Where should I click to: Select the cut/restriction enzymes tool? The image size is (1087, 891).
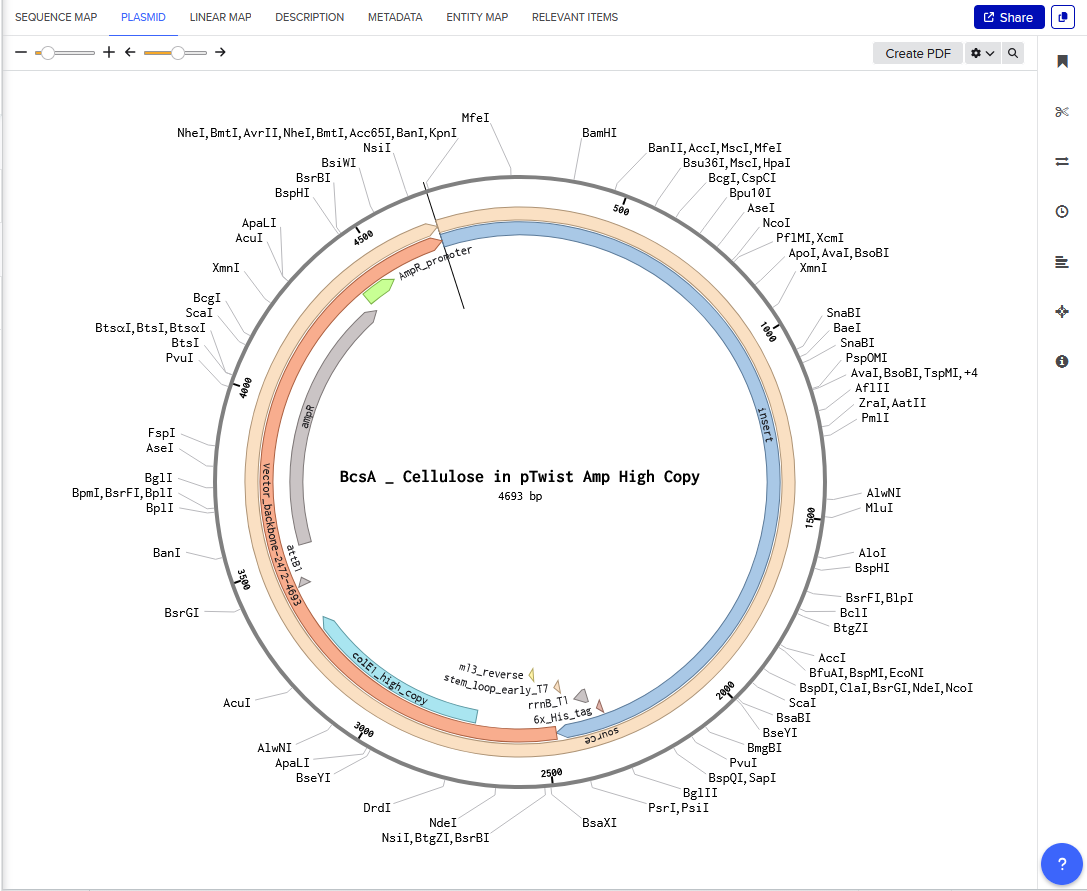(1062, 112)
